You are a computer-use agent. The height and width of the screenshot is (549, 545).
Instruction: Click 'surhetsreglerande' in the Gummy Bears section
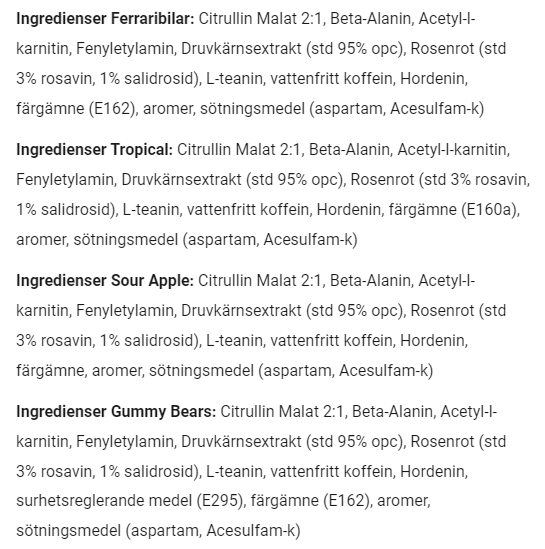pos(80,501)
